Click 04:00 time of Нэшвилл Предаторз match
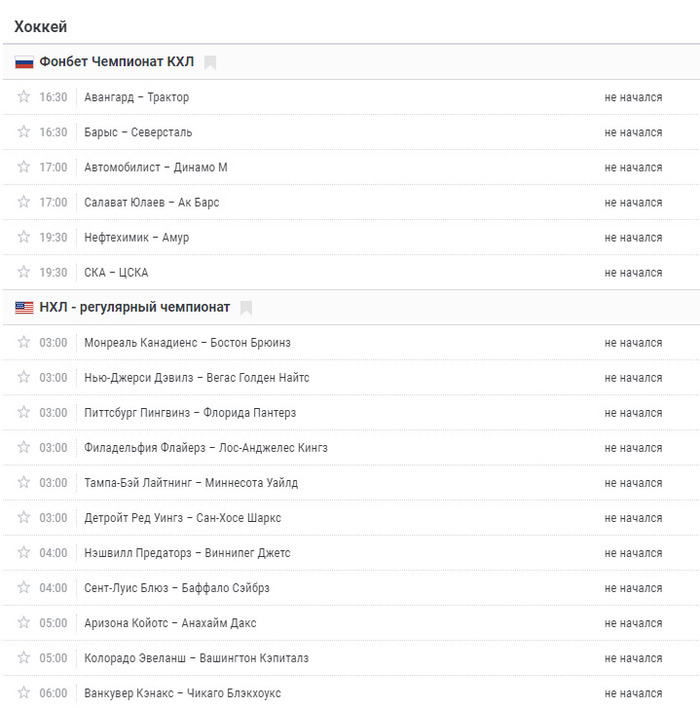Screen dimensions: 700x708 click(x=53, y=553)
